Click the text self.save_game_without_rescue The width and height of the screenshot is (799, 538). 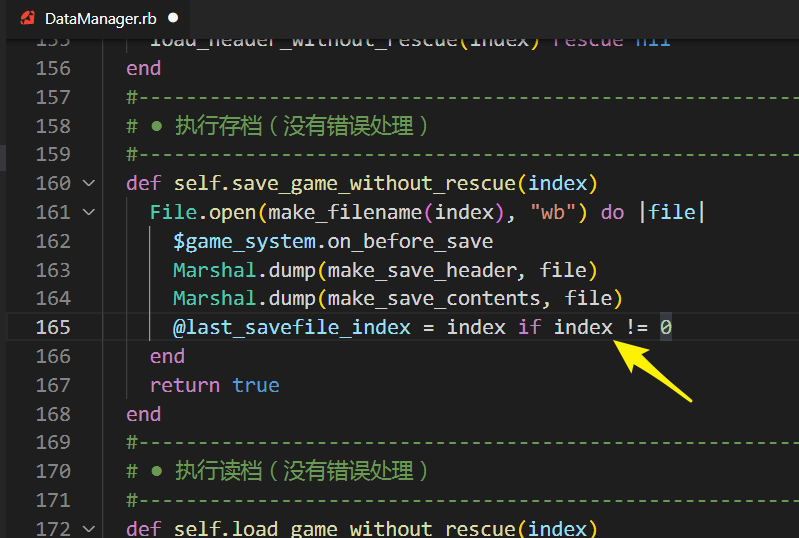click(x=345, y=183)
